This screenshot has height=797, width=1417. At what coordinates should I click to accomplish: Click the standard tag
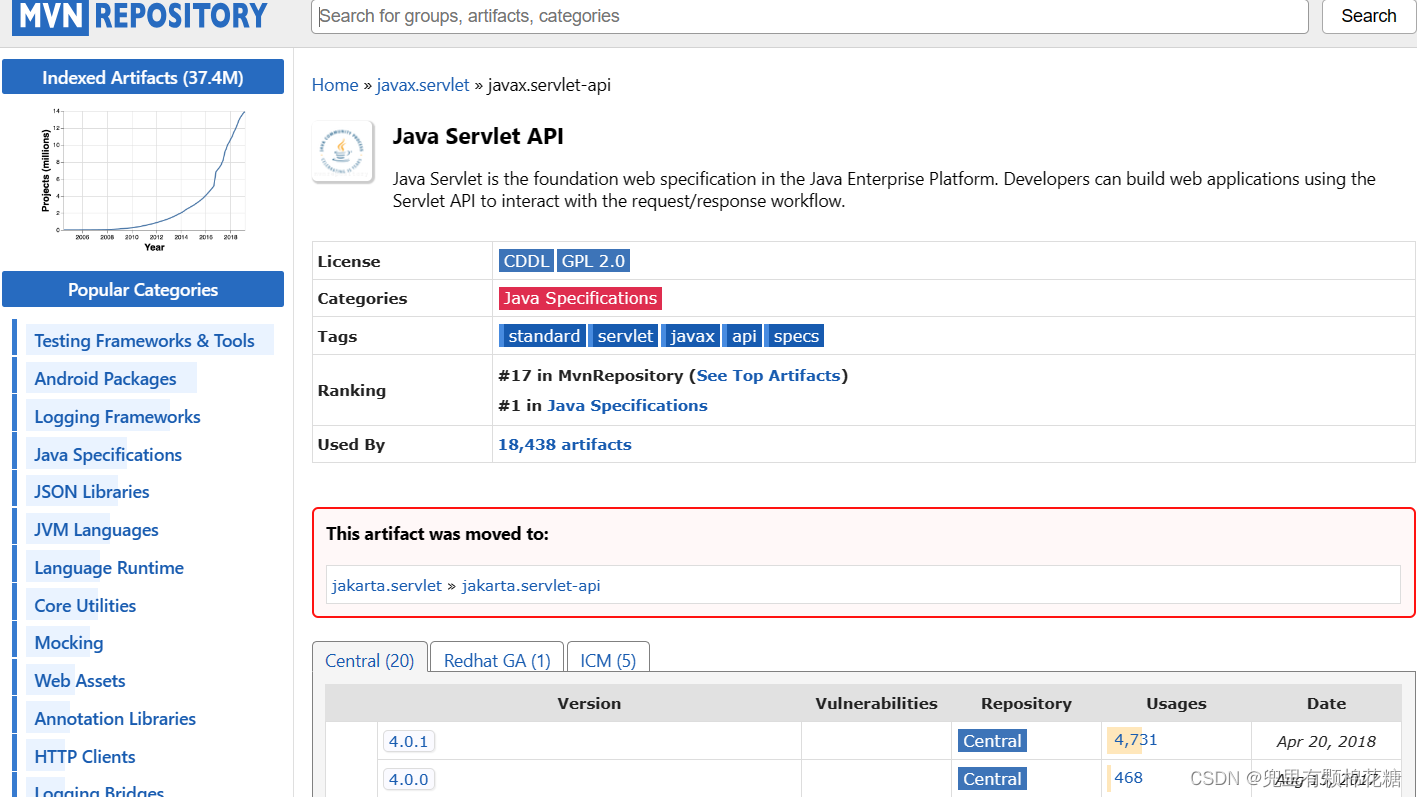point(543,336)
